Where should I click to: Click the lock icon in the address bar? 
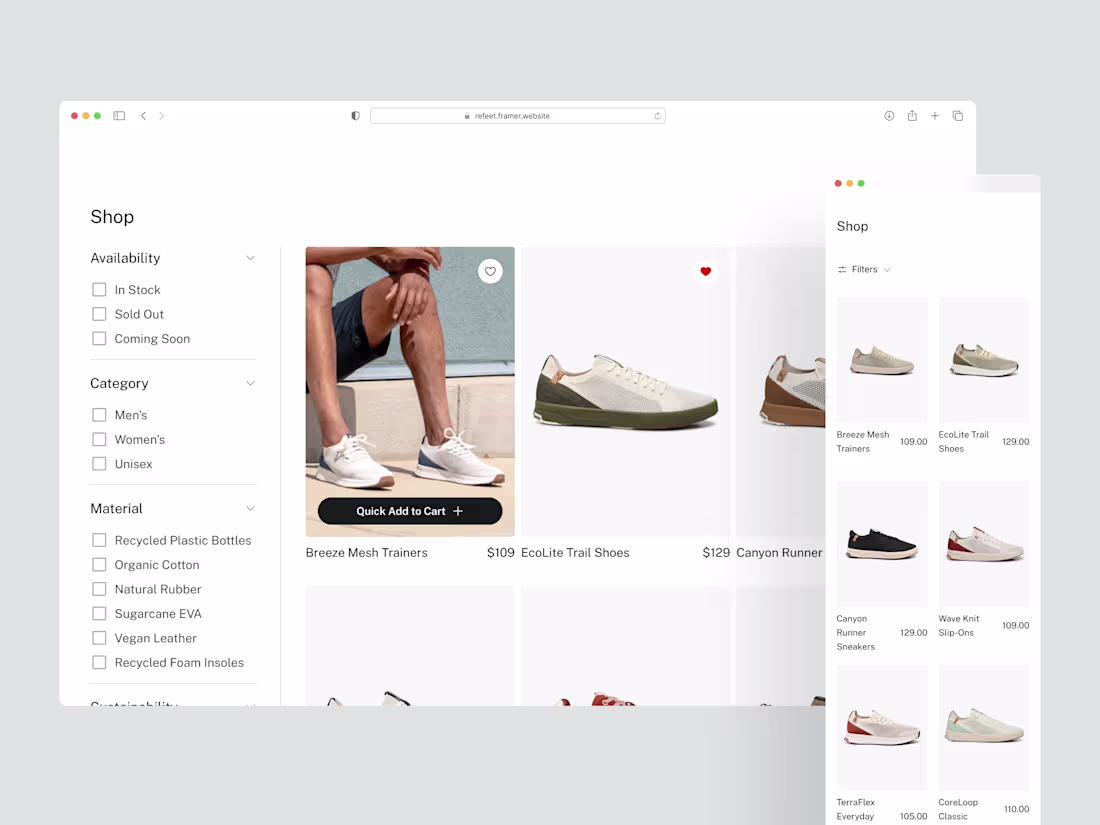pyautogui.click(x=467, y=116)
